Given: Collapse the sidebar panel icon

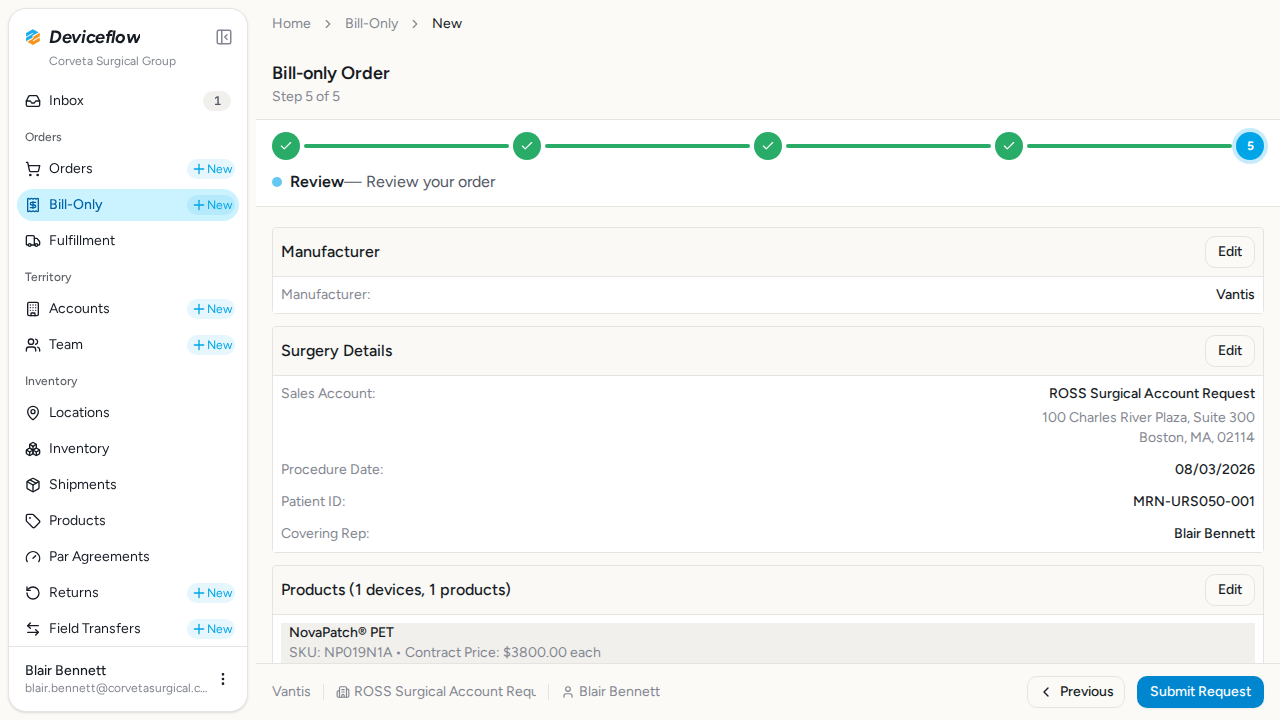Looking at the screenshot, I should tap(224, 37).
